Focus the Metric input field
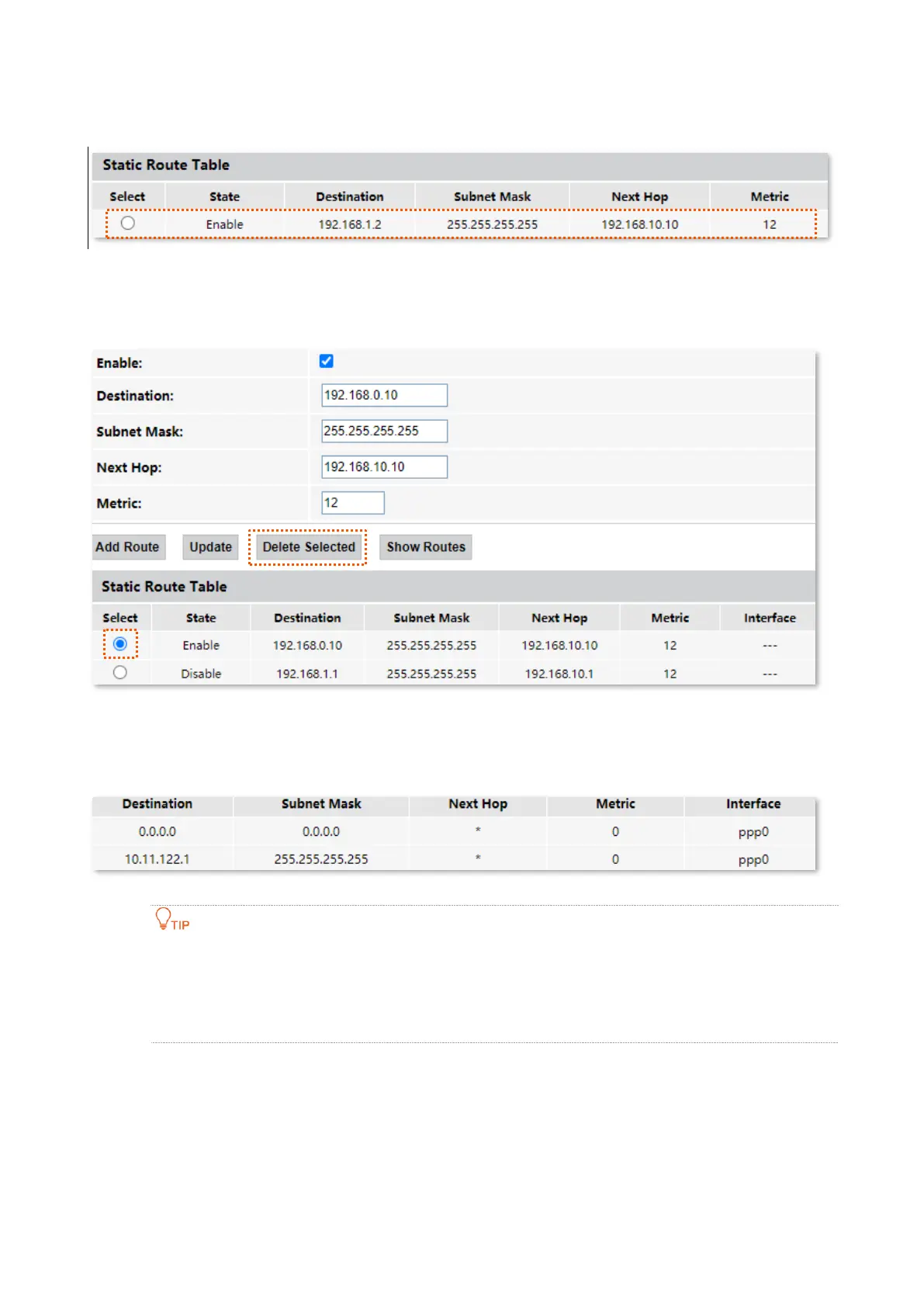 pyautogui.click(x=353, y=503)
